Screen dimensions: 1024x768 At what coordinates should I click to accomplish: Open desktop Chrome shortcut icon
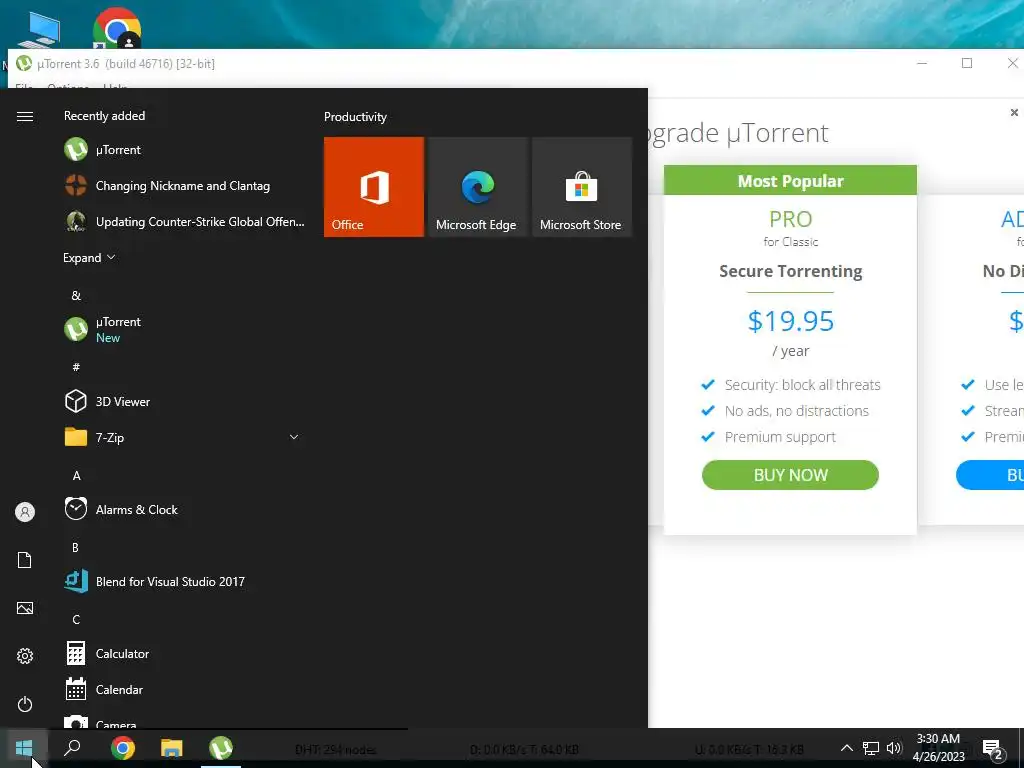tap(117, 27)
